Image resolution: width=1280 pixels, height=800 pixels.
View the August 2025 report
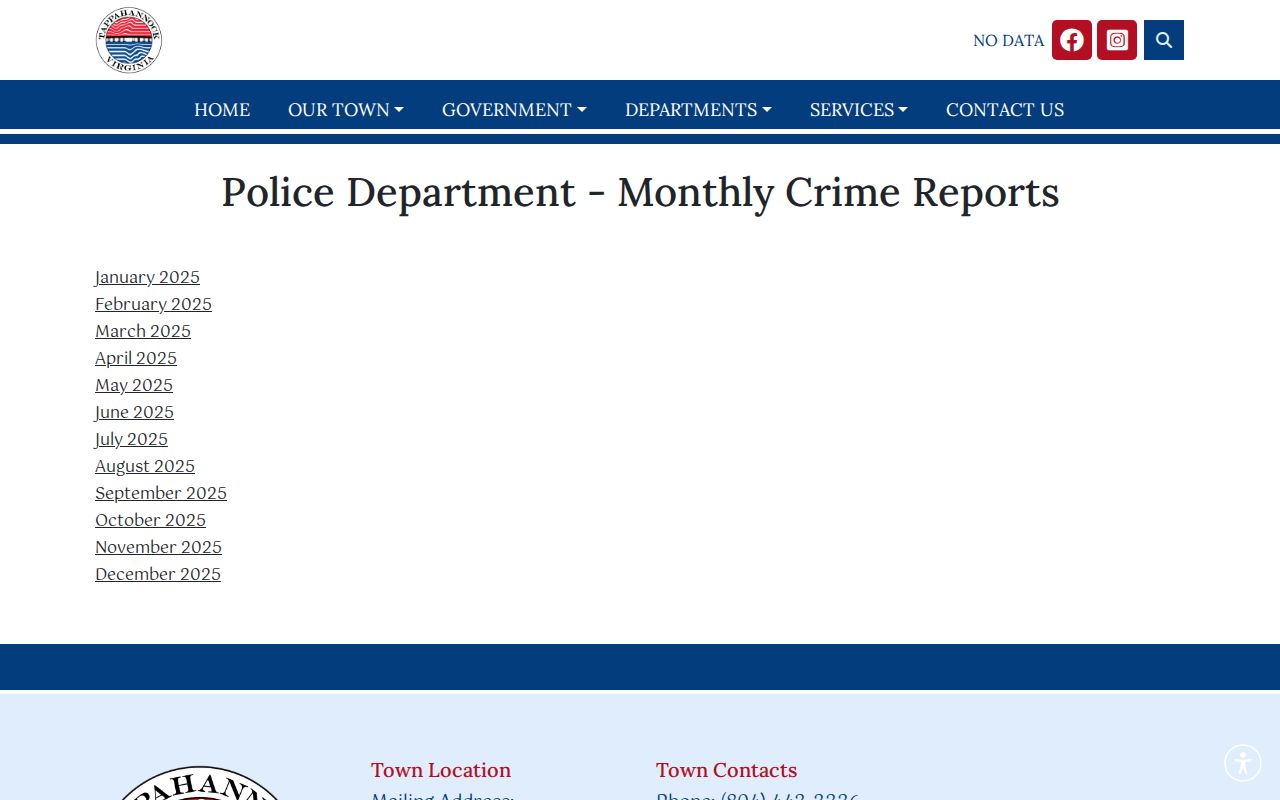pyautogui.click(x=145, y=466)
